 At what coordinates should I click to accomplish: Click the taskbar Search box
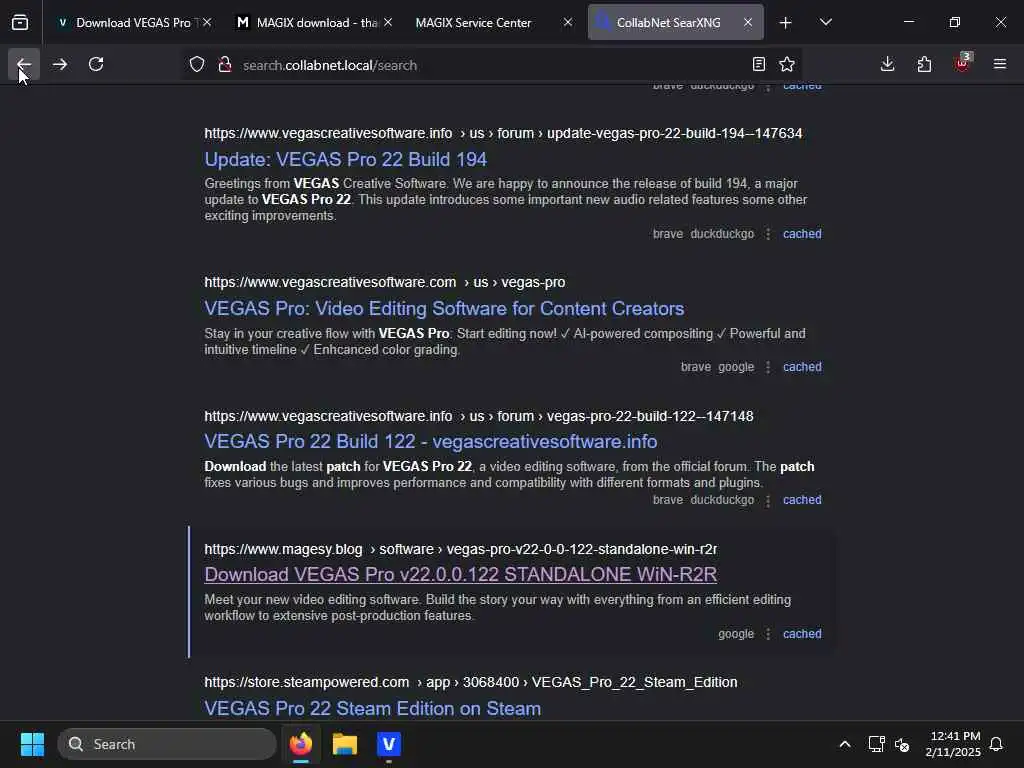point(167,744)
